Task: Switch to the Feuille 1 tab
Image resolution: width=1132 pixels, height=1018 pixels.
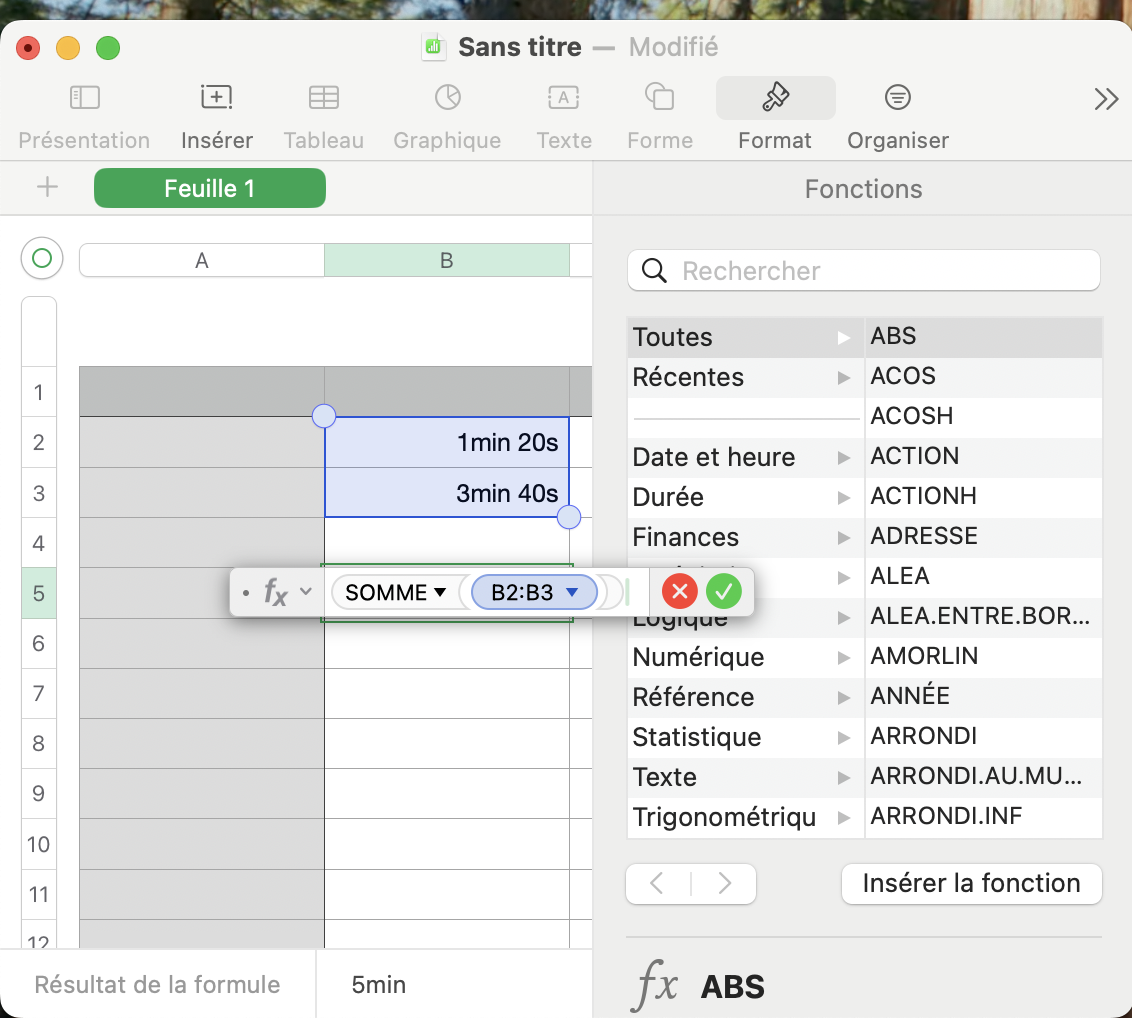Action: tap(210, 188)
